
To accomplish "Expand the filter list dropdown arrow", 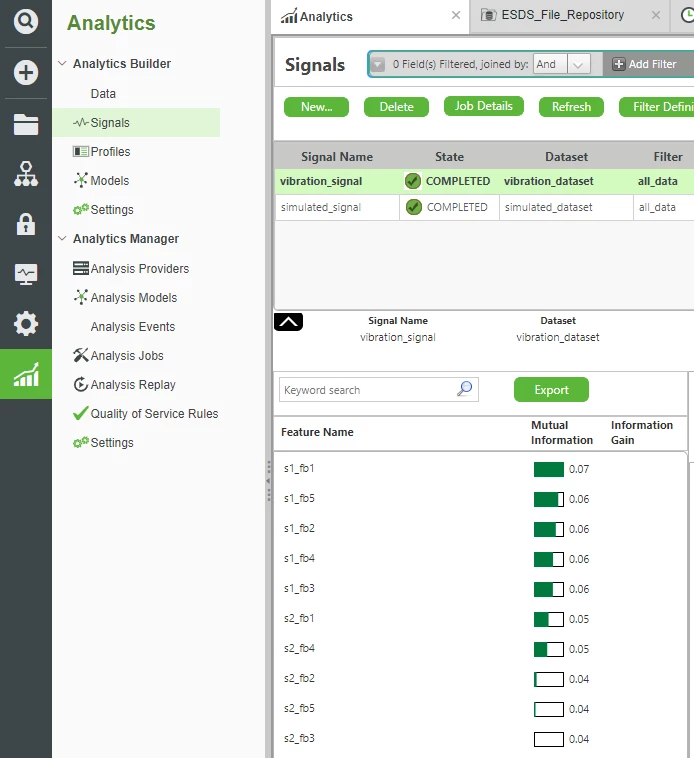I will click(377, 64).
